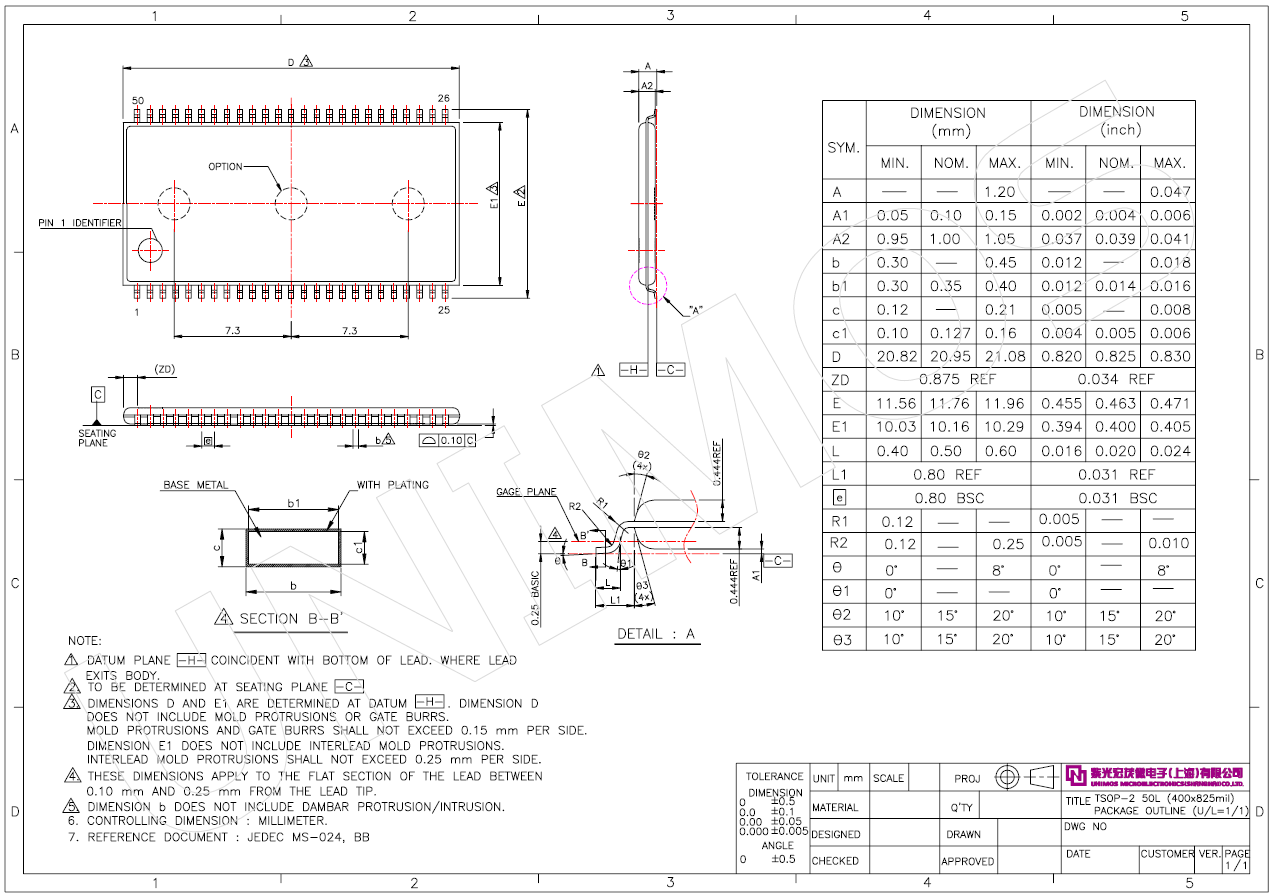Select the boxed datum C above SEATING PLANE
Screen dimensions: 1271x896
98,394
